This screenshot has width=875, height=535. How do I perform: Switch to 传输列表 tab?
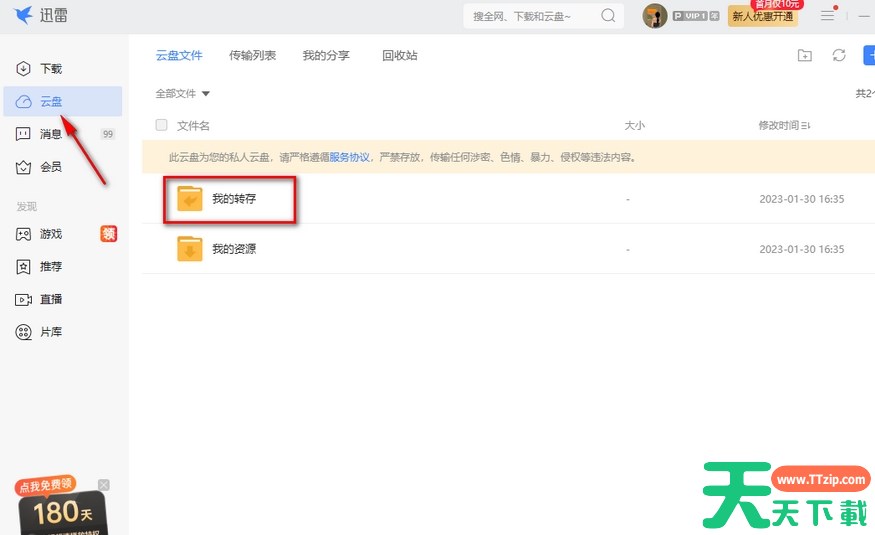(x=252, y=56)
